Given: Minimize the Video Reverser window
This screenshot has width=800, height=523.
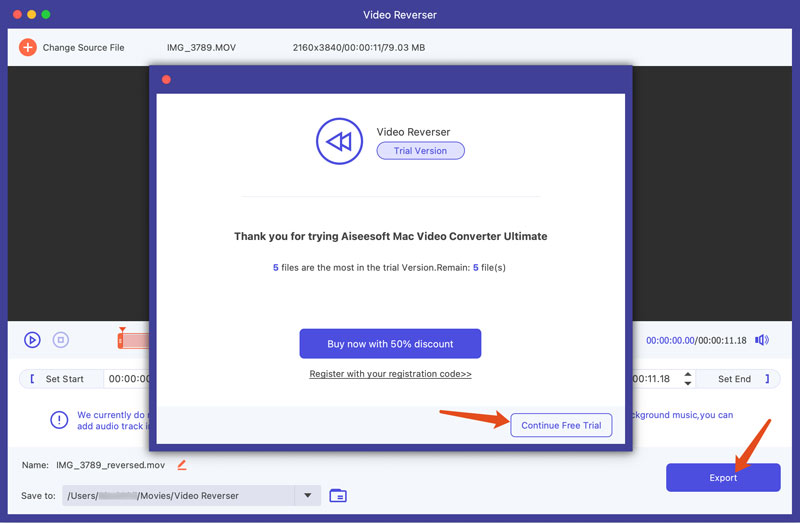Looking at the screenshot, I should tap(32, 14).
